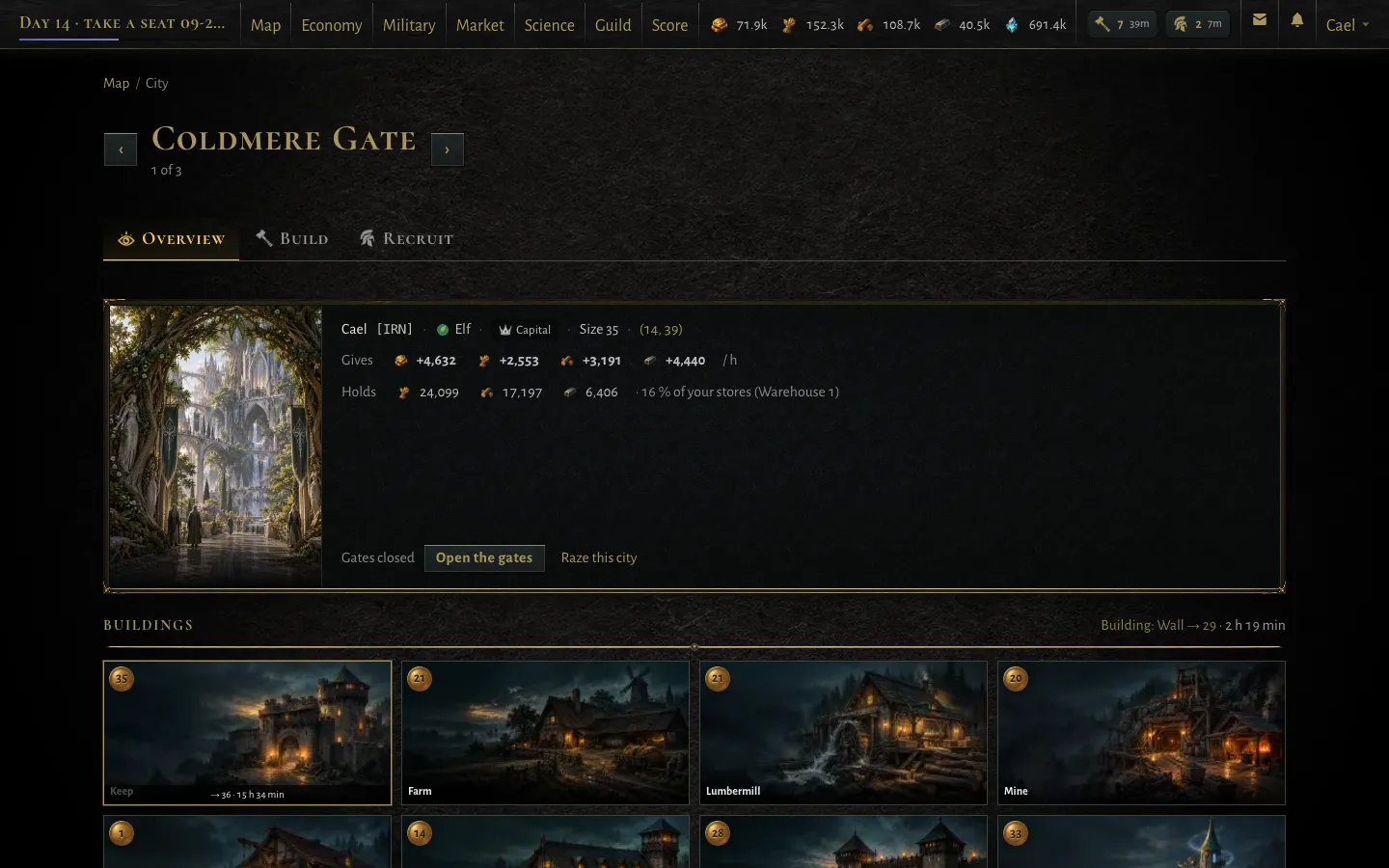Click the Coldmere Gate city artwork
The height and width of the screenshot is (868, 1389).
pos(216,446)
